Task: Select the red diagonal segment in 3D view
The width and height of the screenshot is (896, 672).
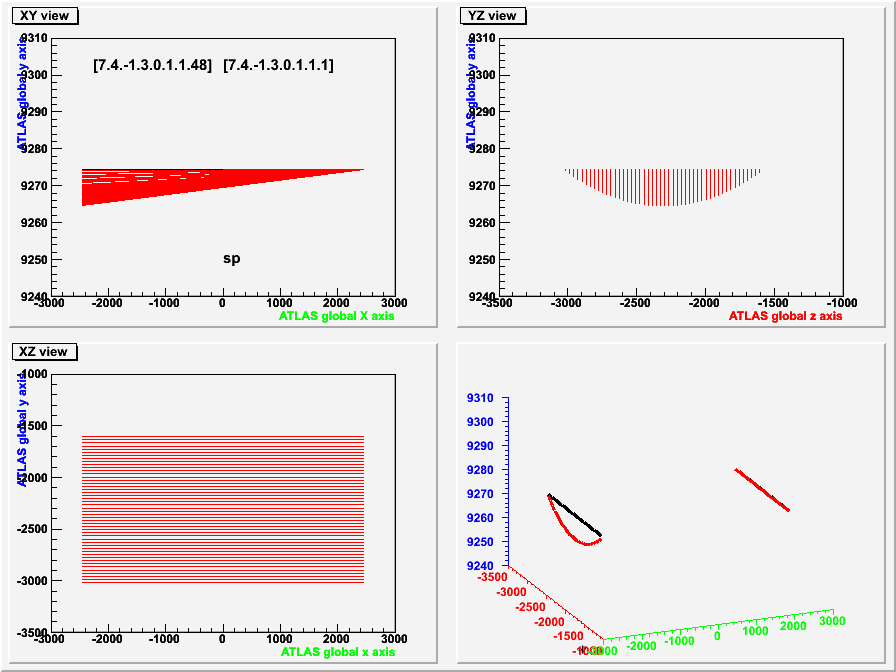Action: [762, 489]
